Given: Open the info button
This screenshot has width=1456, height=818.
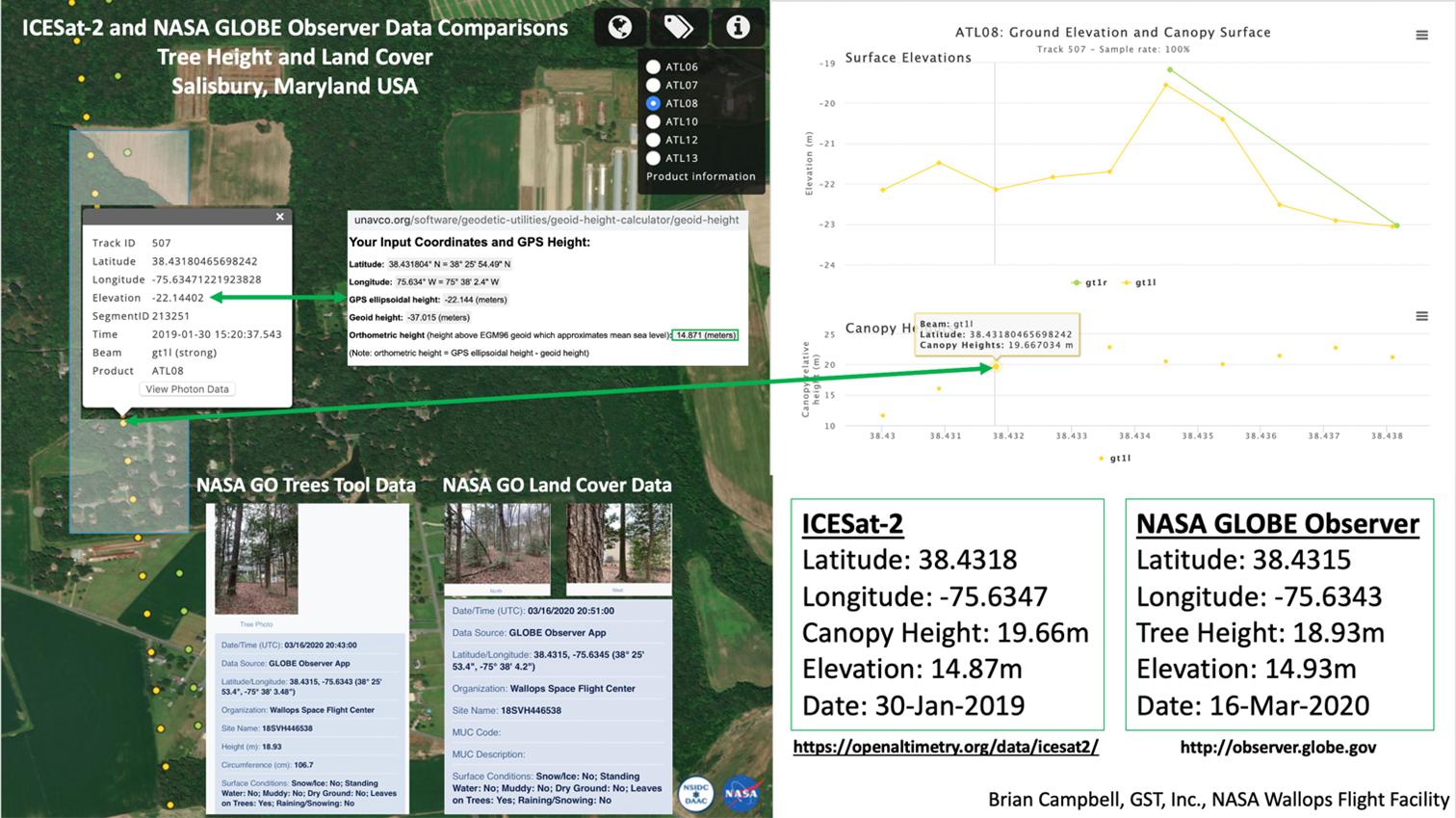Looking at the screenshot, I should click(738, 26).
